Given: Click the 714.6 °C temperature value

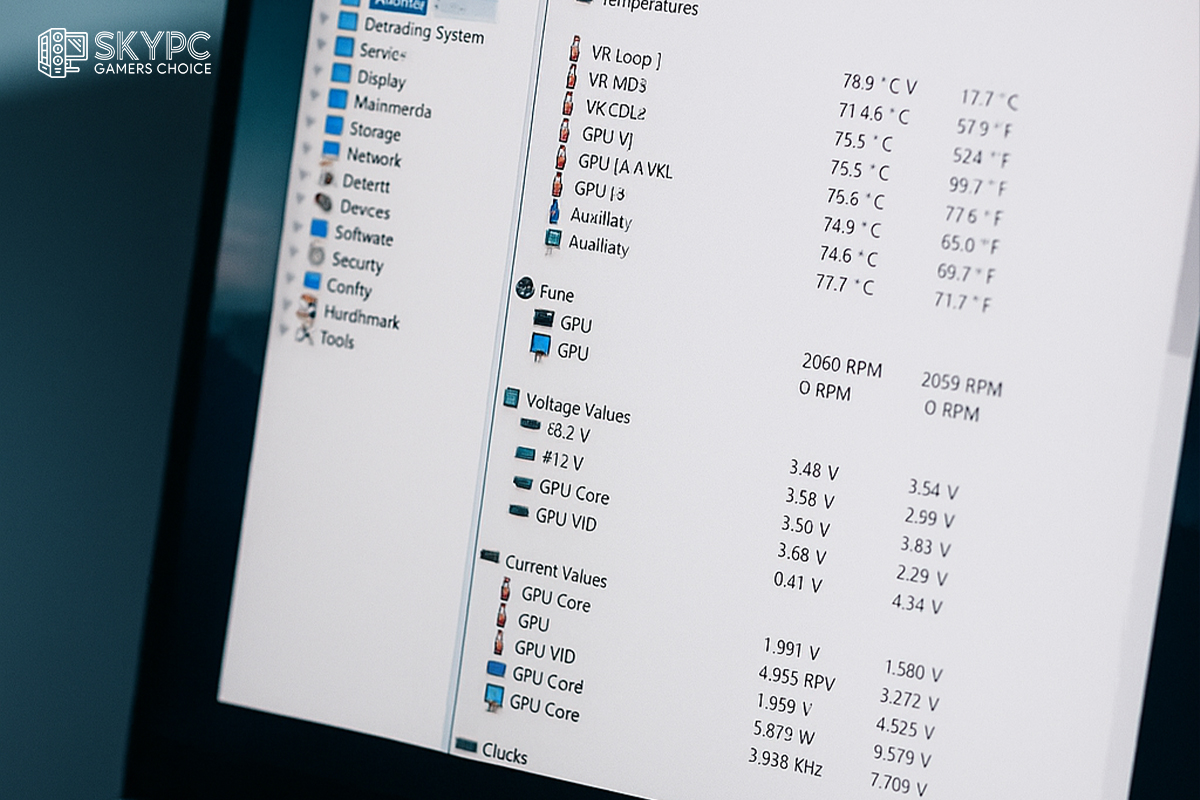Looking at the screenshot, I should (x=874, y=112).
